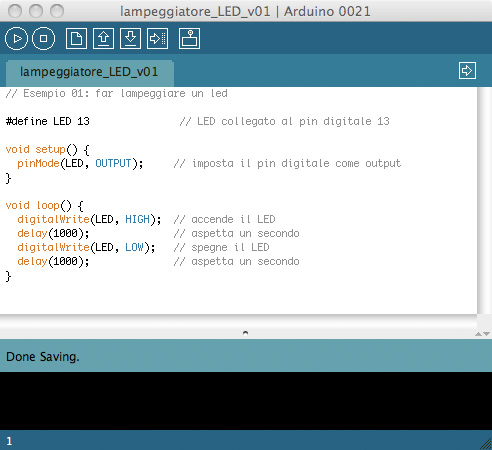Screen dimensions: 492x450
Task: Click the 'Done Saving.' status message bar
Action: tap(246, 356)
